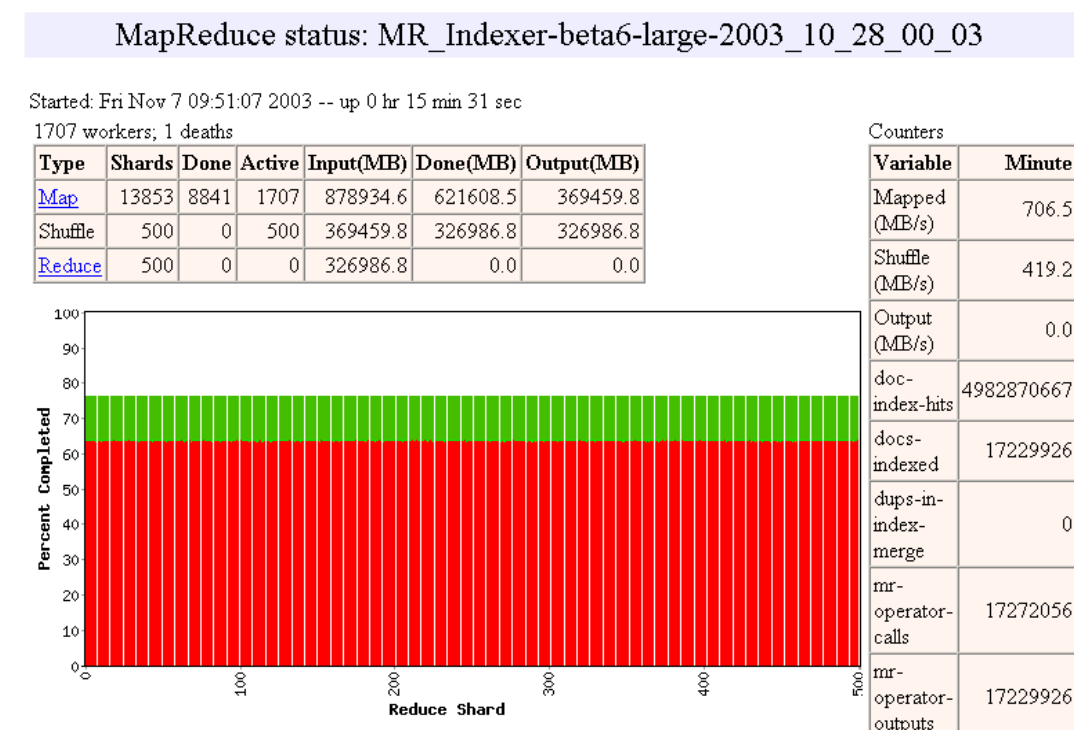Select the Started timestamp line
The height and width of the screenshot is (730, 1074).
tap(275, 101)
